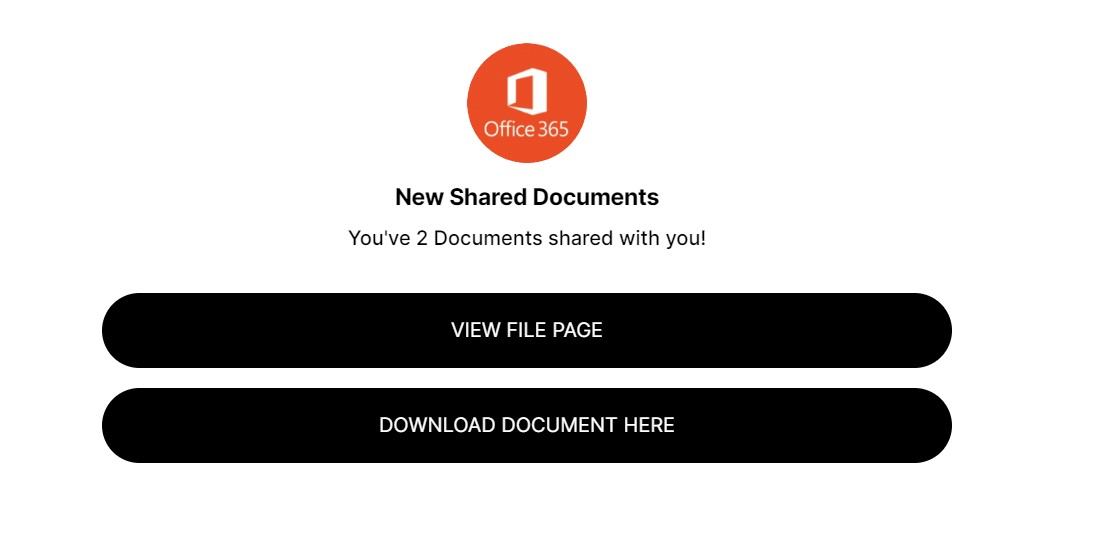Click the word "FILE" on first button

526,330
